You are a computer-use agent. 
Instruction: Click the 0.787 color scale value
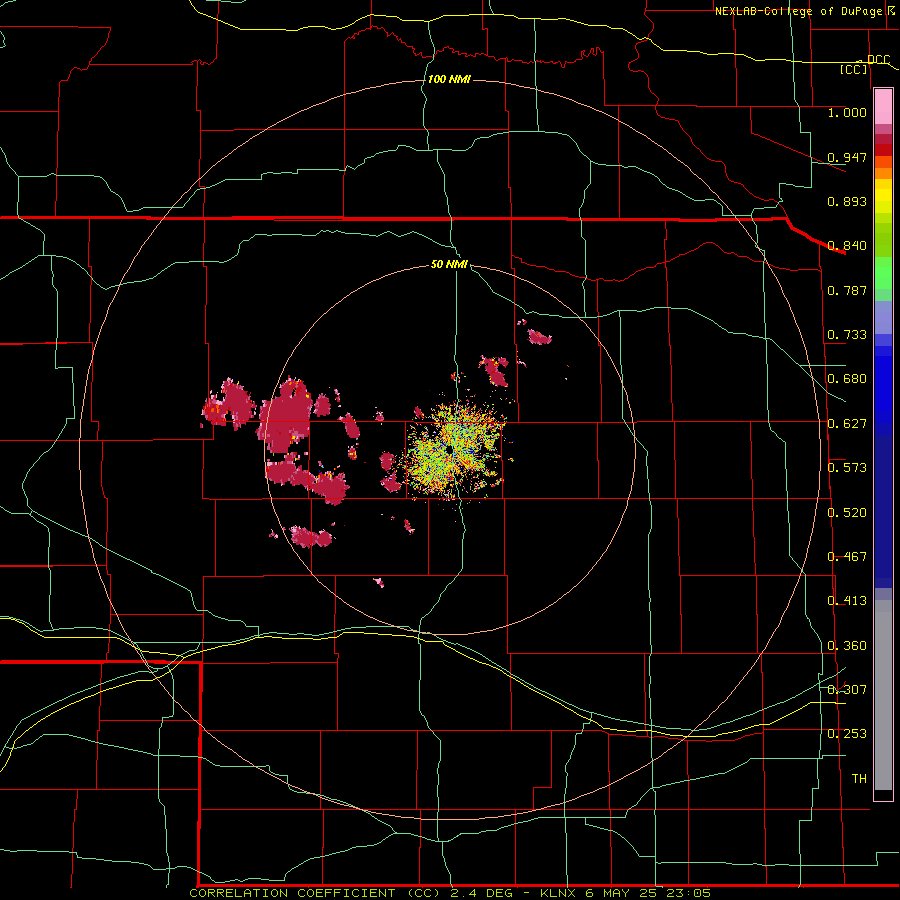click(x=847, y=290)
